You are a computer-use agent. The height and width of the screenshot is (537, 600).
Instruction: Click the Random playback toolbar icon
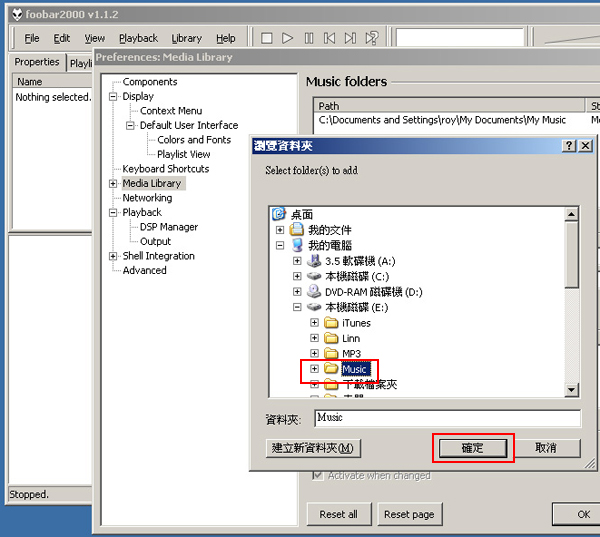pyautogui.click(x=372, y=38)
